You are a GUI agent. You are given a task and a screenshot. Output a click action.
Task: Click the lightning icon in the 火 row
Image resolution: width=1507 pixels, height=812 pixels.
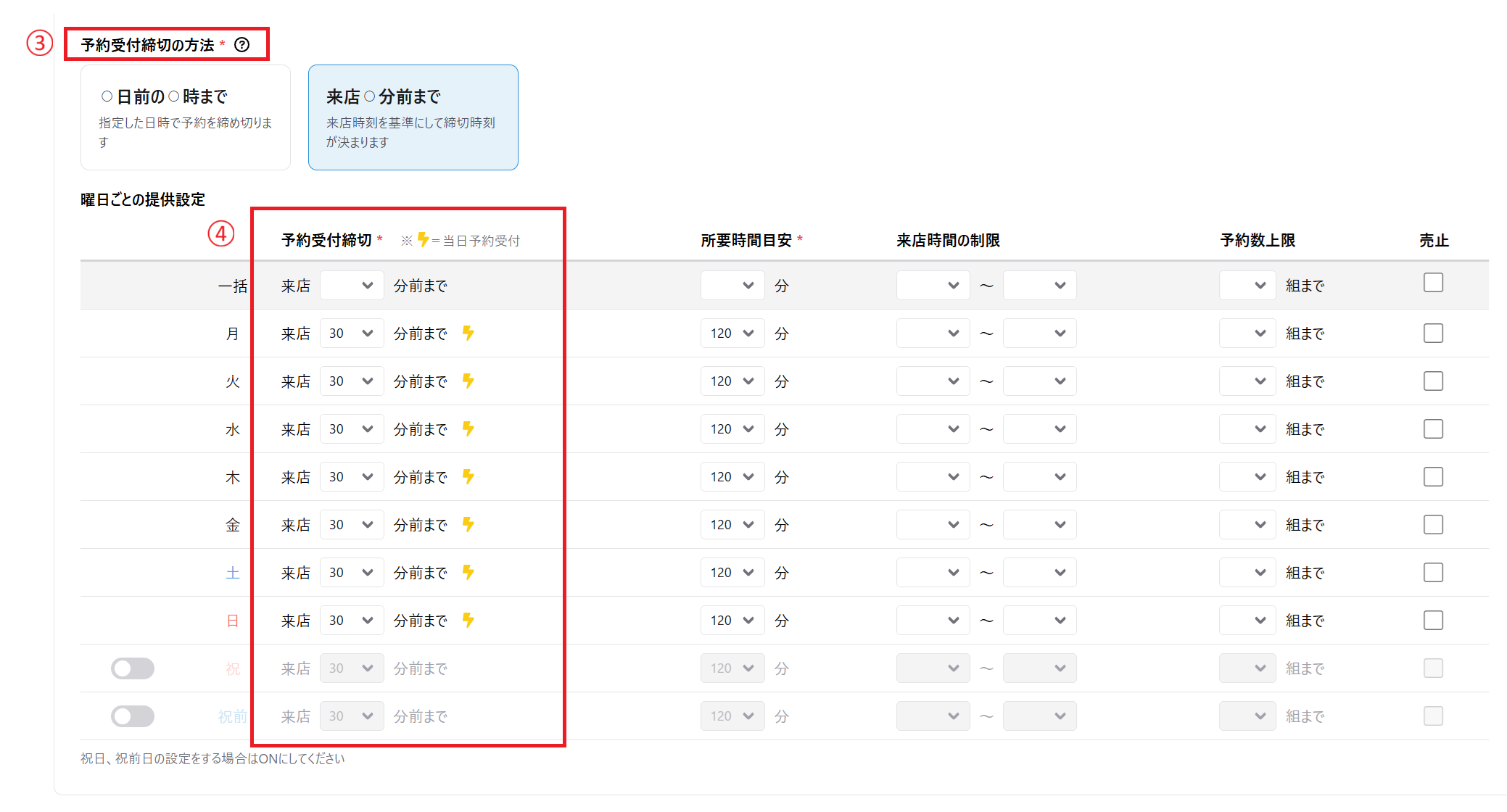tap(468, 381)
